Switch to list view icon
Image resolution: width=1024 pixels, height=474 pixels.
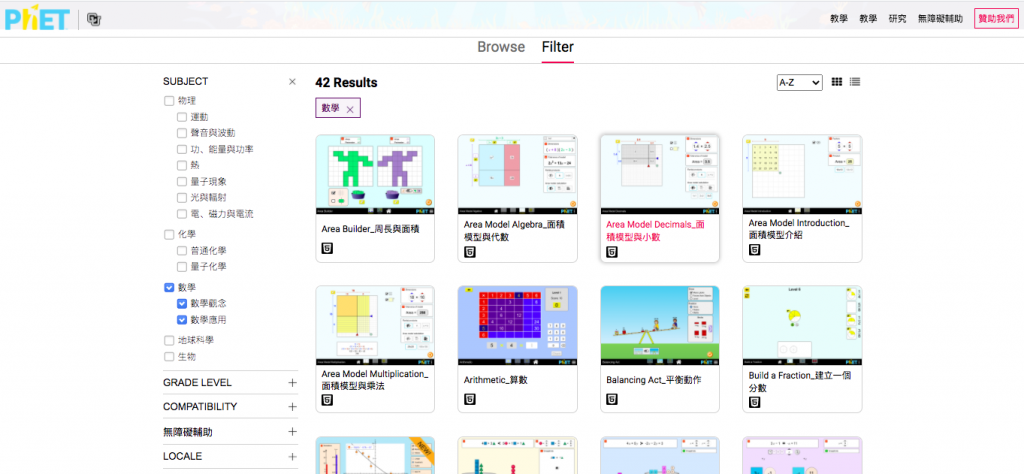[x=855, y=82]
